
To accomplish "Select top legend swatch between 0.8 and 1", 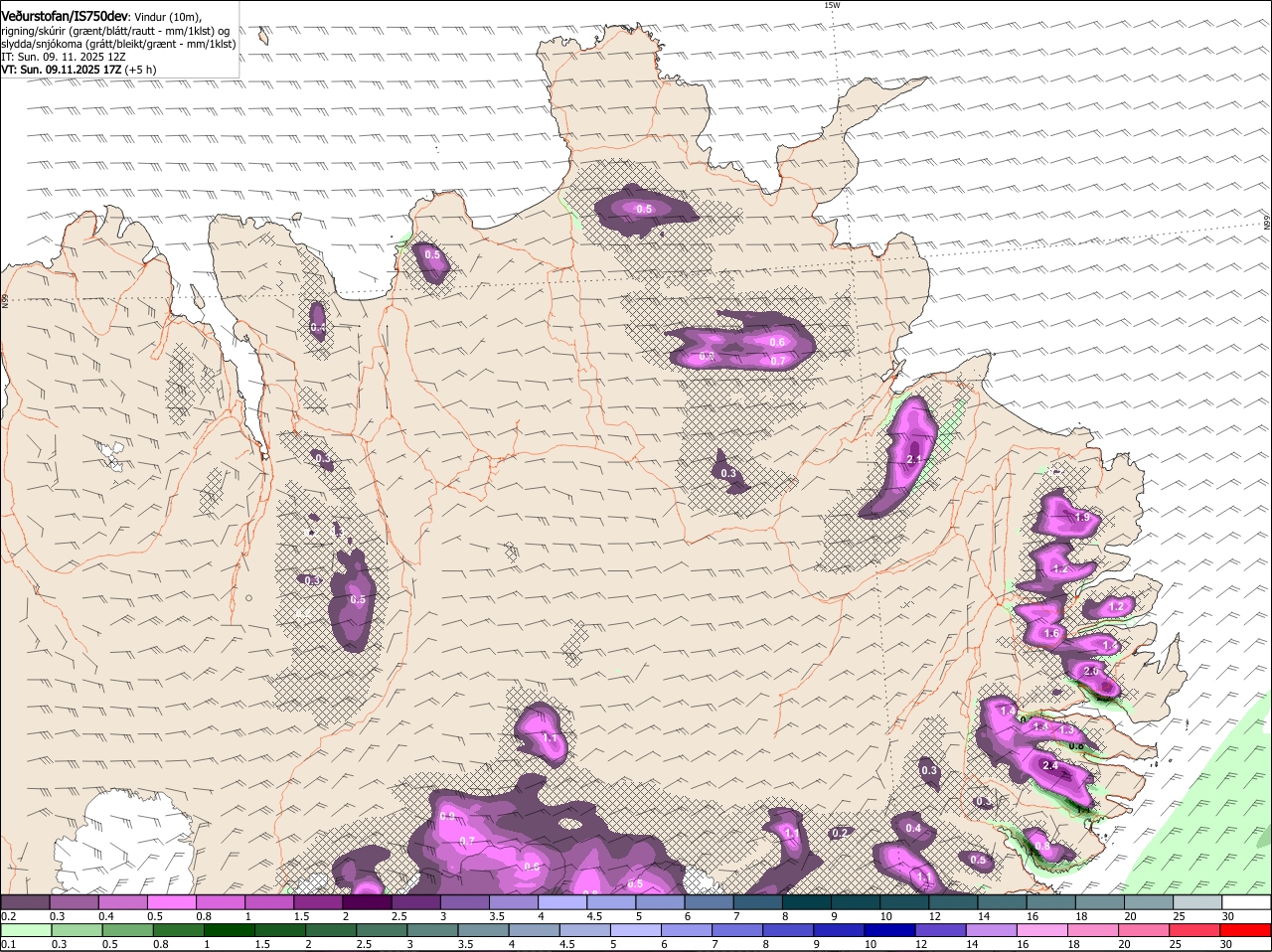I will [220, 902].
